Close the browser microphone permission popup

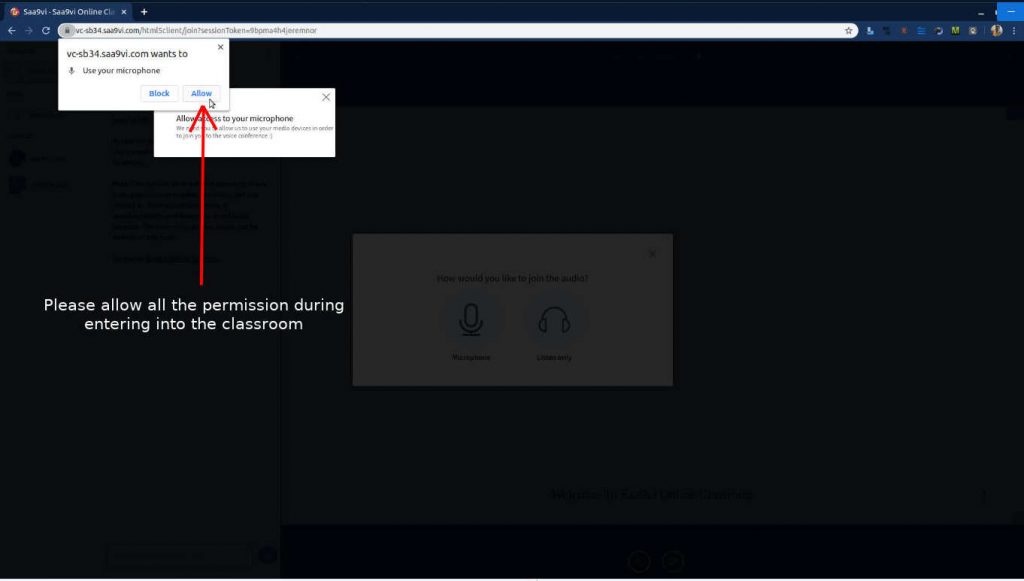220,47
